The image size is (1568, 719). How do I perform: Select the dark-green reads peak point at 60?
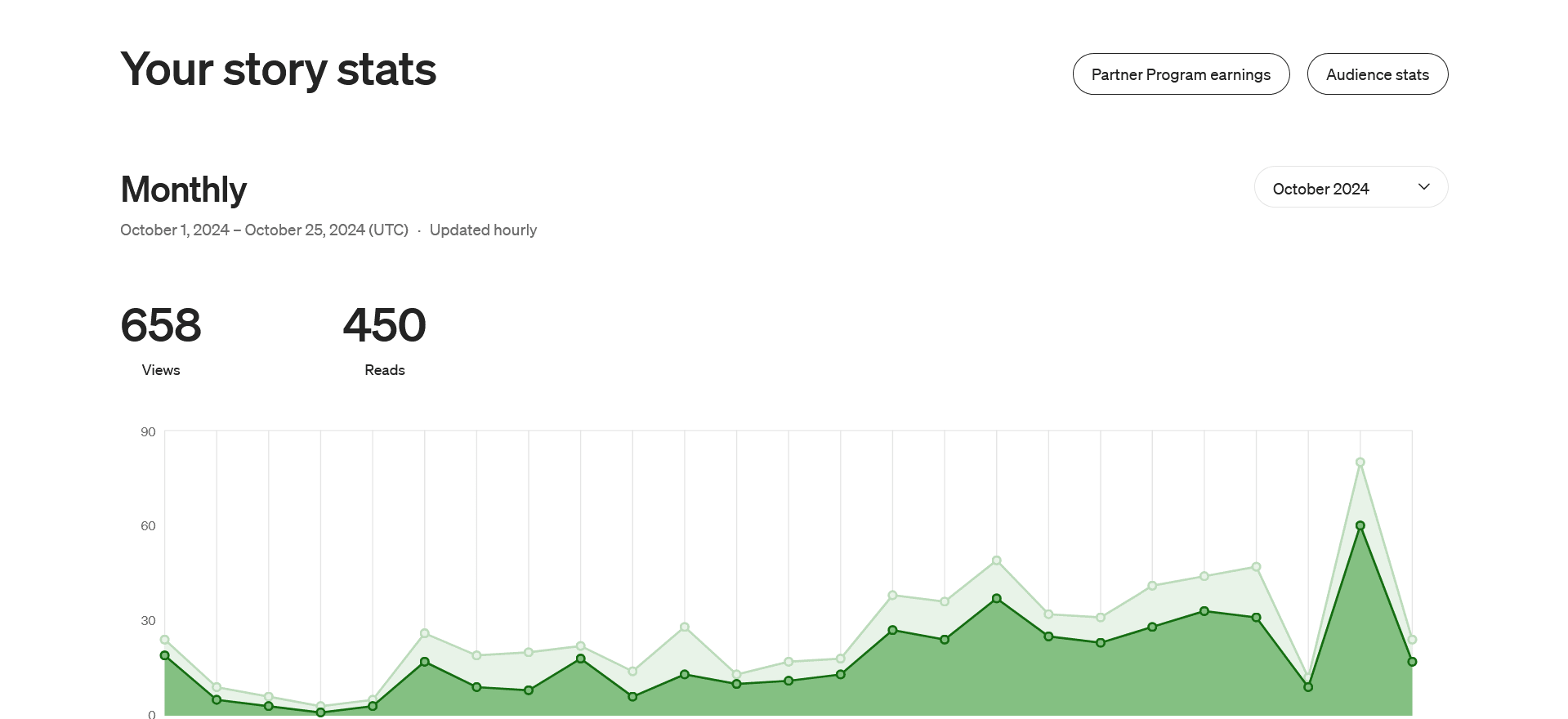point(1360,526)
